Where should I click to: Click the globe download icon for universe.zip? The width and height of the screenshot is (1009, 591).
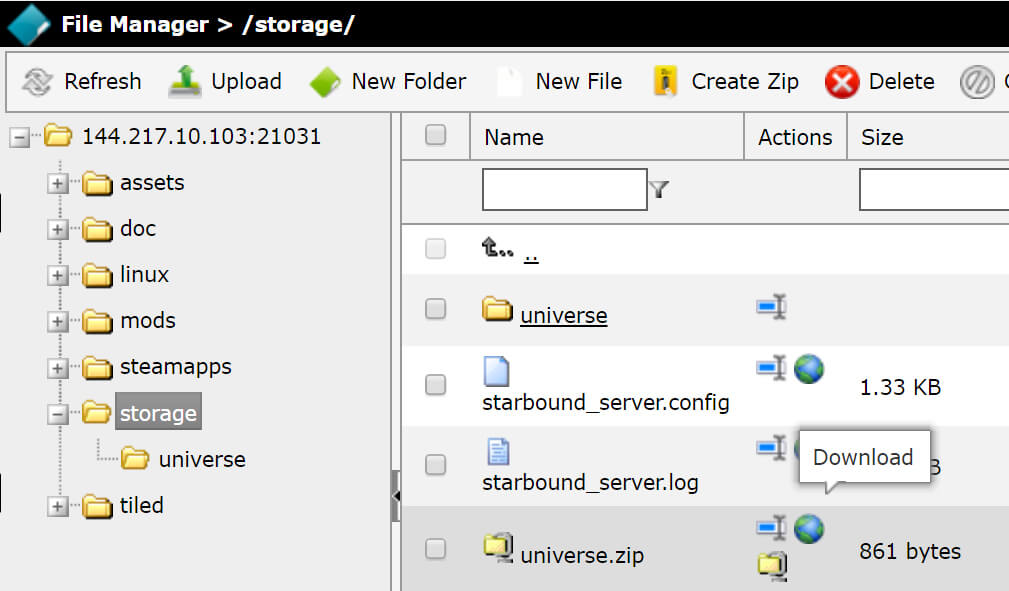pos(809,529)
